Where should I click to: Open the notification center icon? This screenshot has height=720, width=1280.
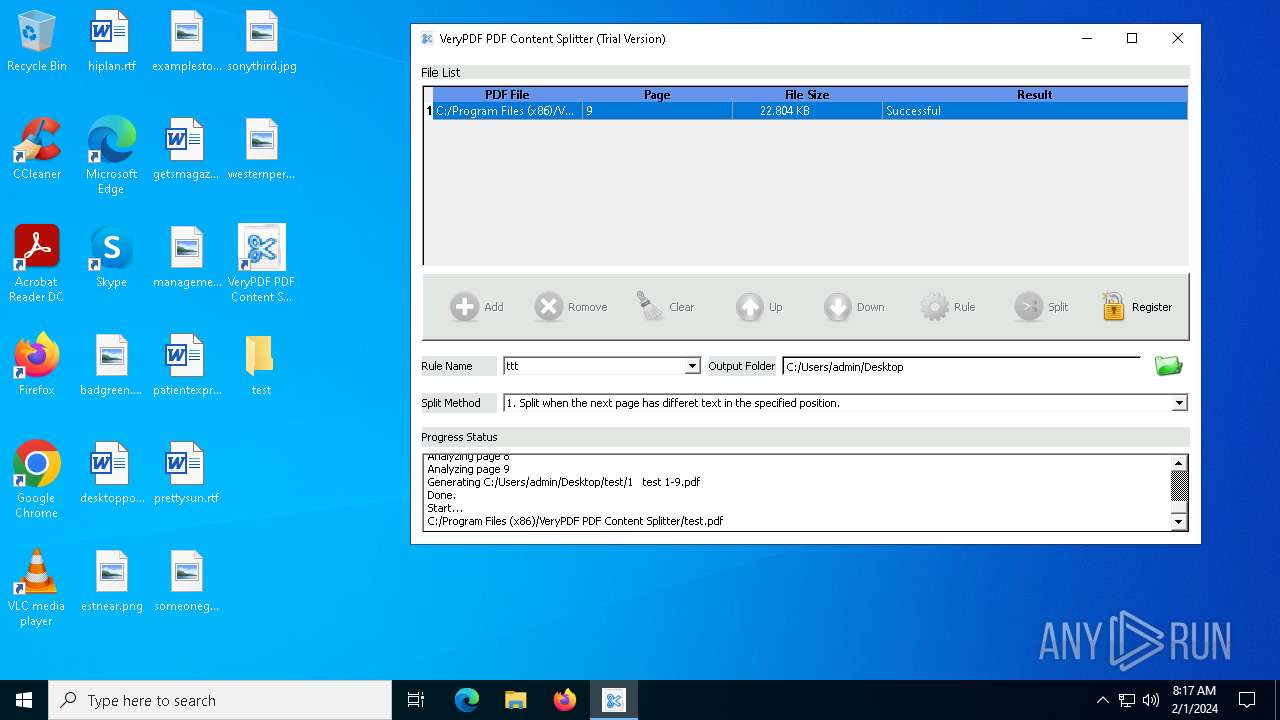[1247, 700]
